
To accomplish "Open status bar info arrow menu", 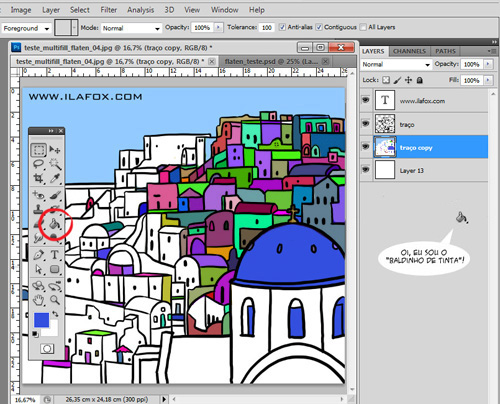I will (164, 399).
